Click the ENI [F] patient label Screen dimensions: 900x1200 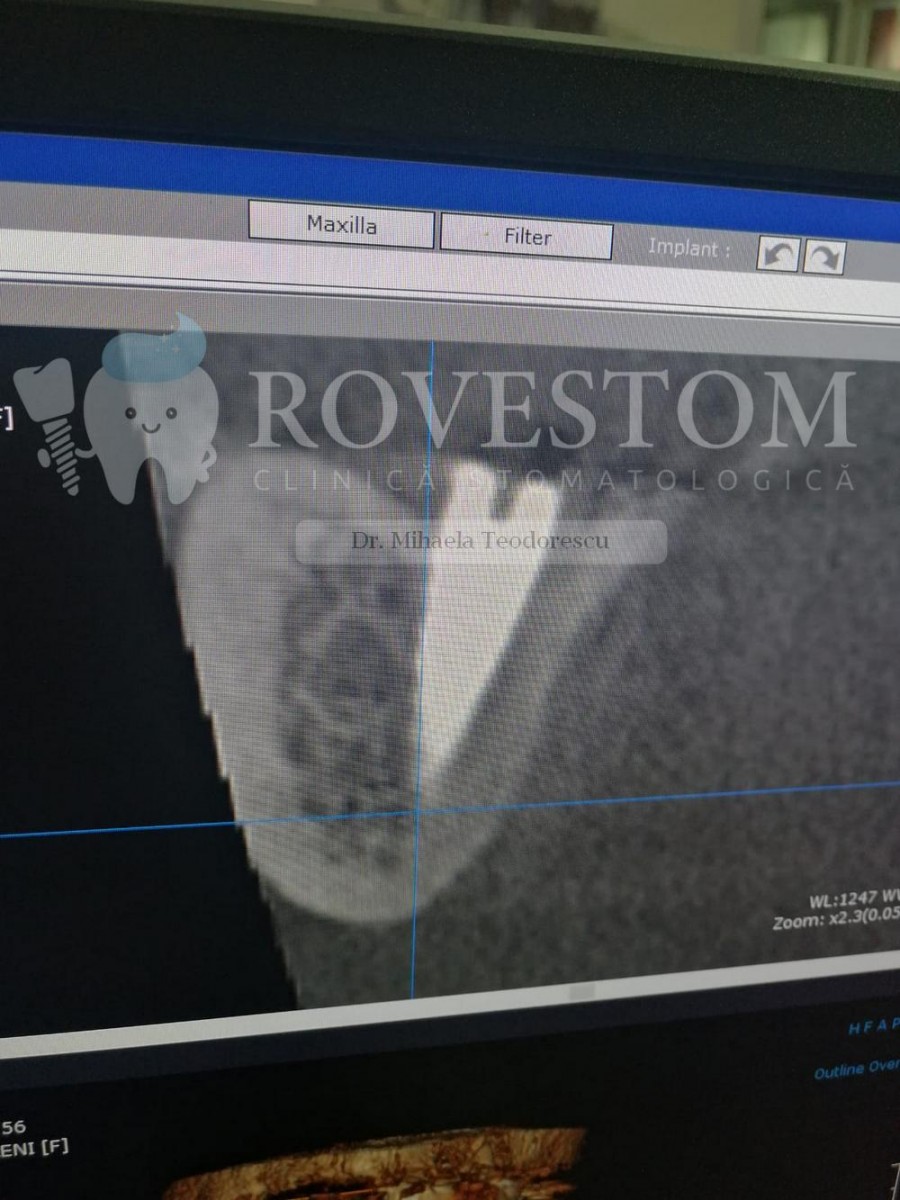click(x=34, y=1147)
